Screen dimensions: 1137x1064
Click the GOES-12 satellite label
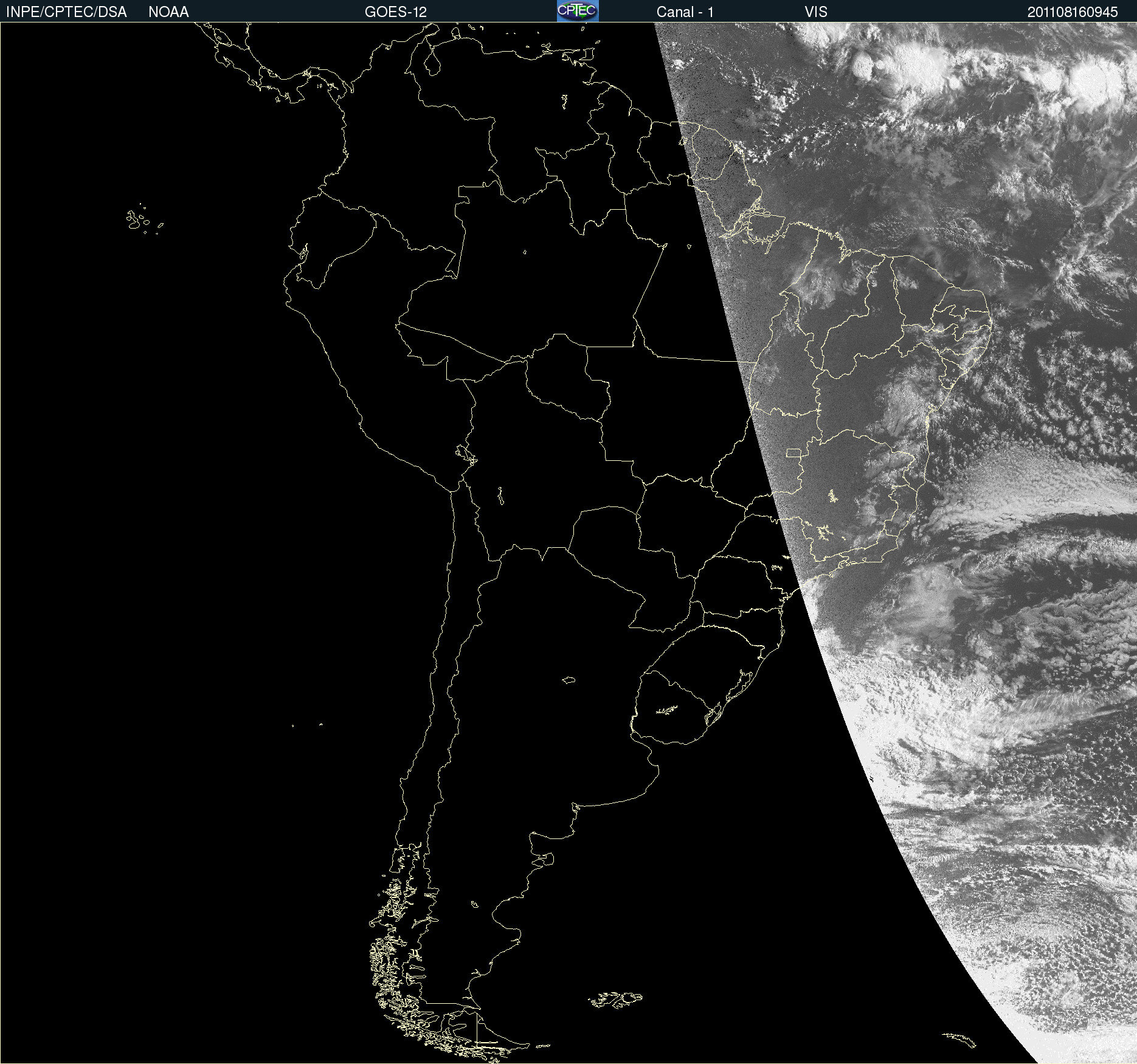pos(396,12)
